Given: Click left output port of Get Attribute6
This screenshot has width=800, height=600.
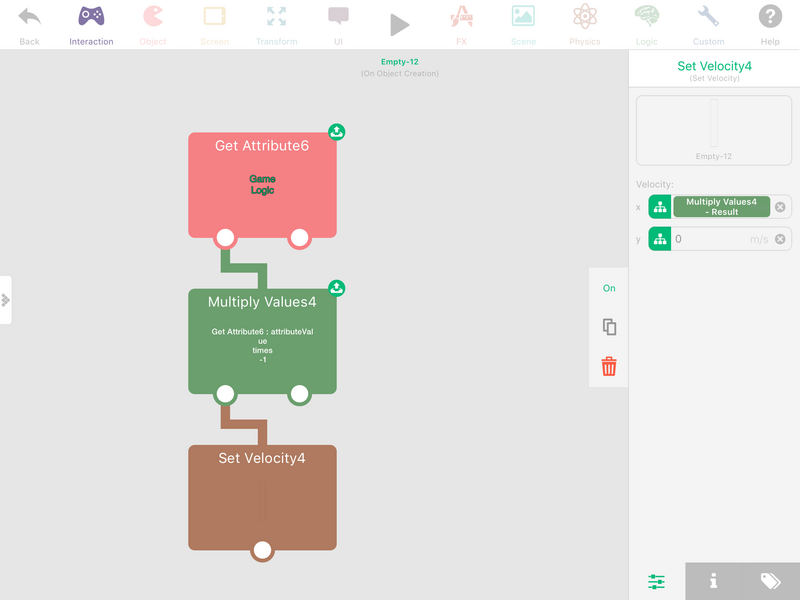Looking at the screenshot, I should [x=226, y=237].
